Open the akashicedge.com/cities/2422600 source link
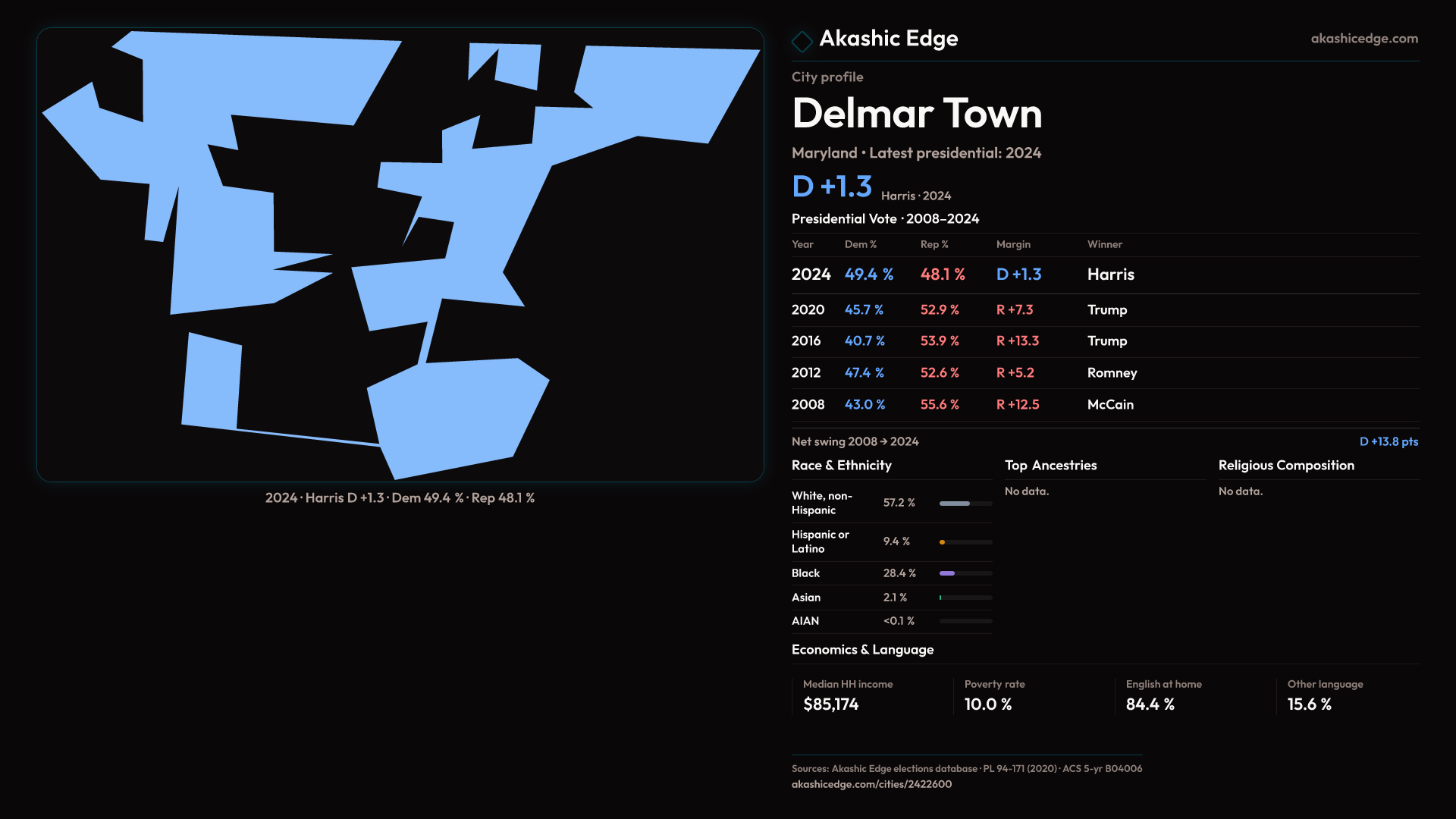This screenshot has height=819, width=1456. (x=871, y=784)
